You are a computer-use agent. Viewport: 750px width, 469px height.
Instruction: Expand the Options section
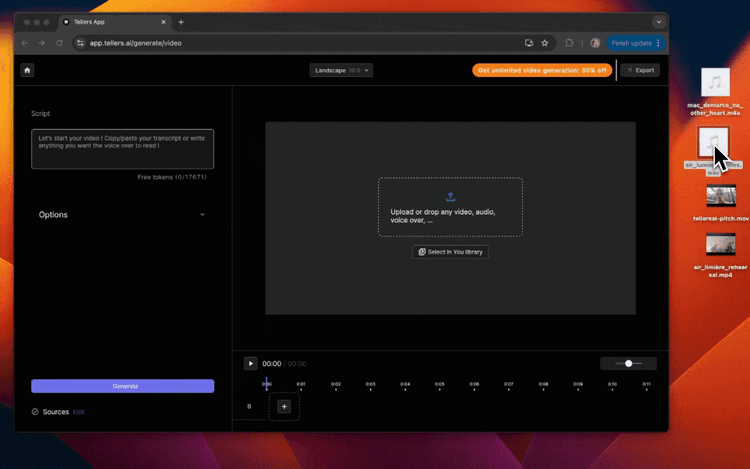tap(122, 215)
